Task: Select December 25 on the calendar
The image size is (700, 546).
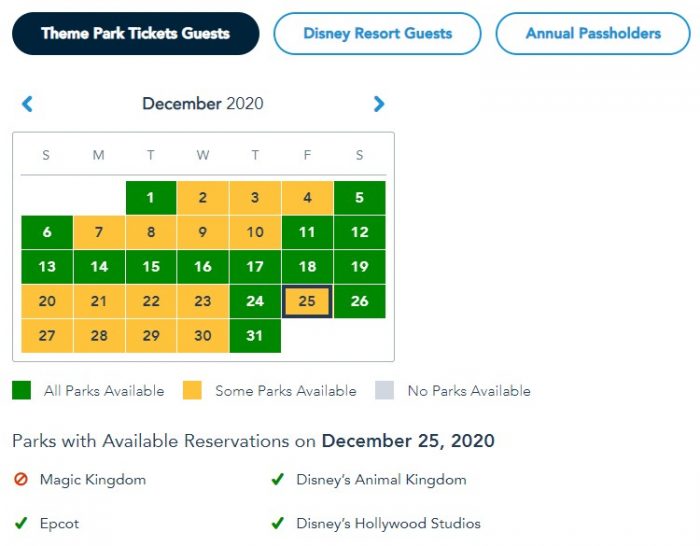Action: tap(307, 301)
